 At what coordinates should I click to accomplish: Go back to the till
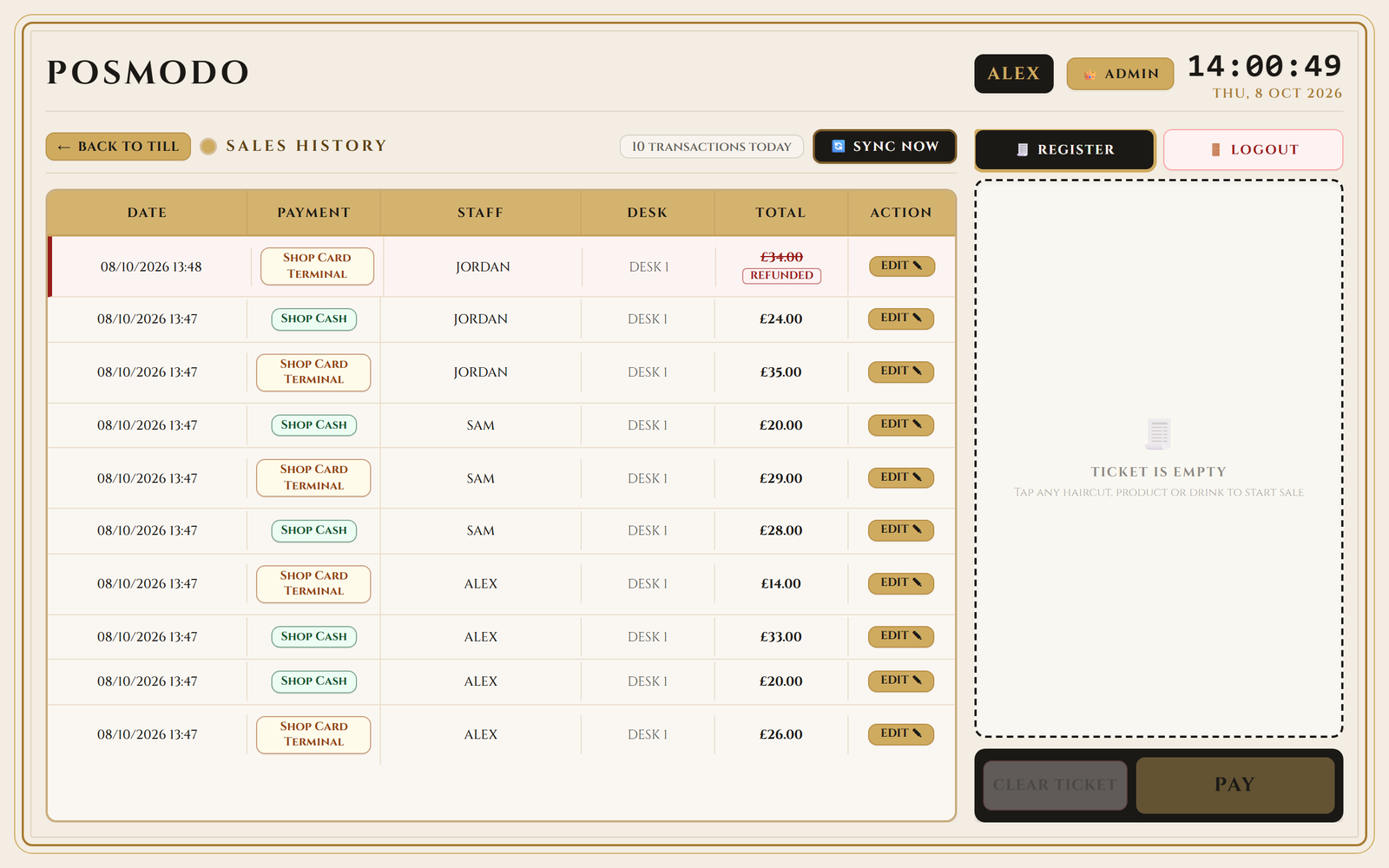coord(118,147)
